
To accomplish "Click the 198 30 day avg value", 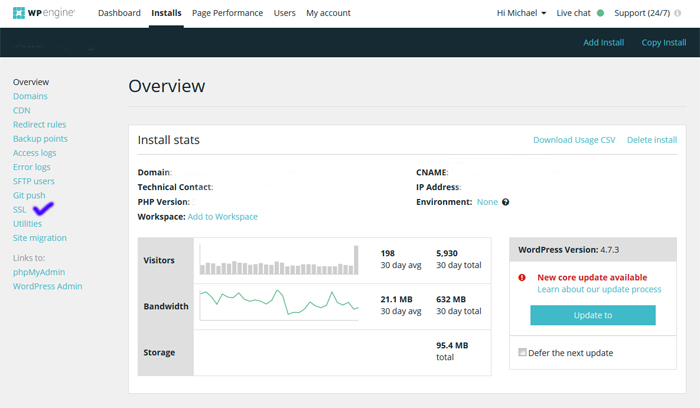I will coord(388,253).
